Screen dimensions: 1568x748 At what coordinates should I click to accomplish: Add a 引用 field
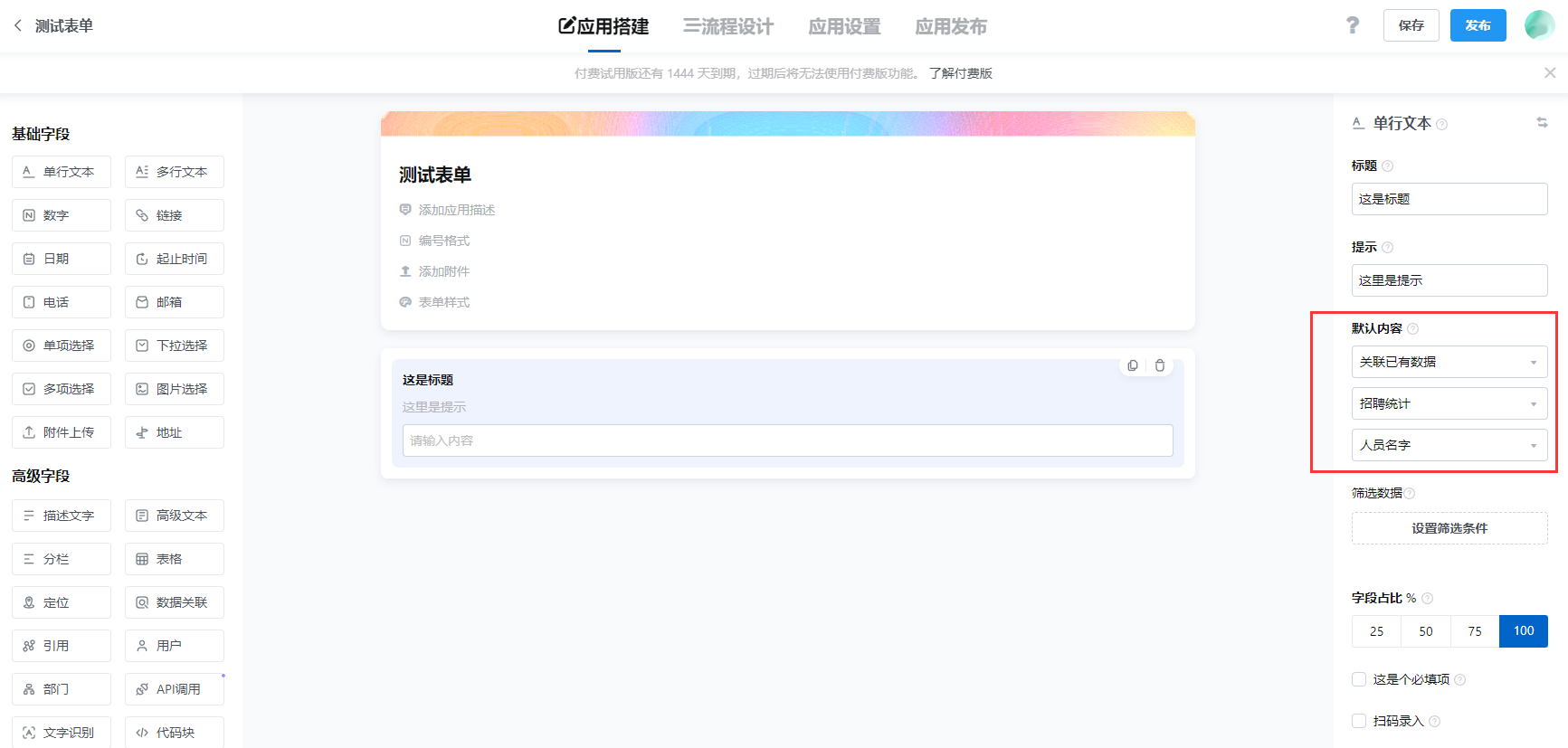pyautogui.click(x=62, y=646)
